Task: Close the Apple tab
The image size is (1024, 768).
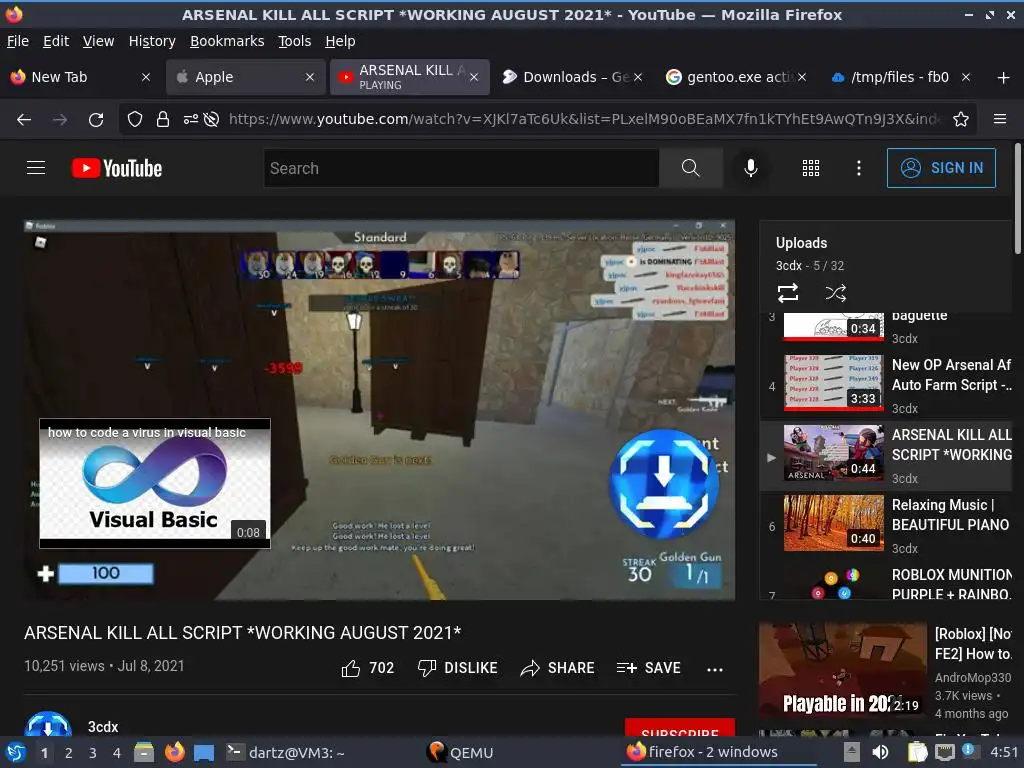Action: 310,77
